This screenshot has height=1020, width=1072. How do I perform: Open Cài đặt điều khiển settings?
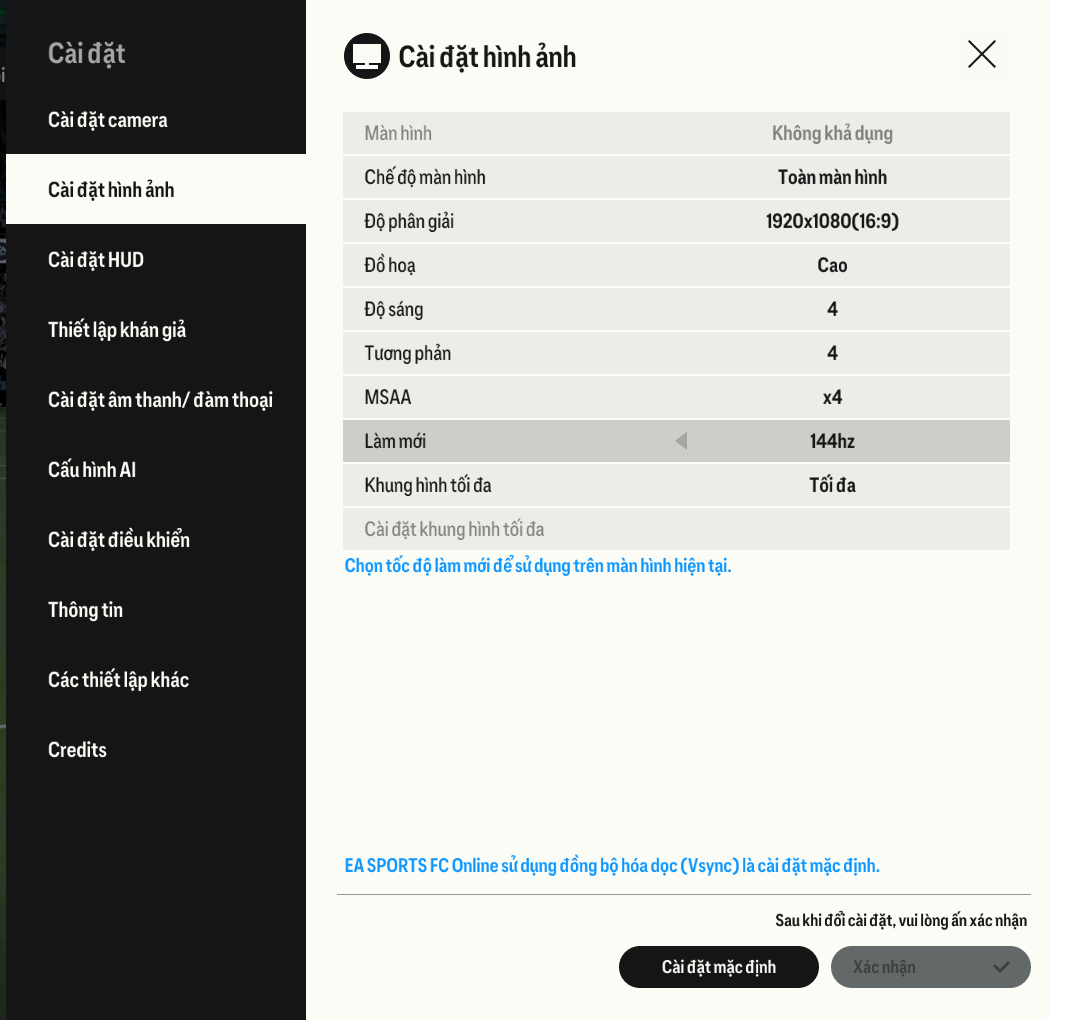click(x=119, y=540)
